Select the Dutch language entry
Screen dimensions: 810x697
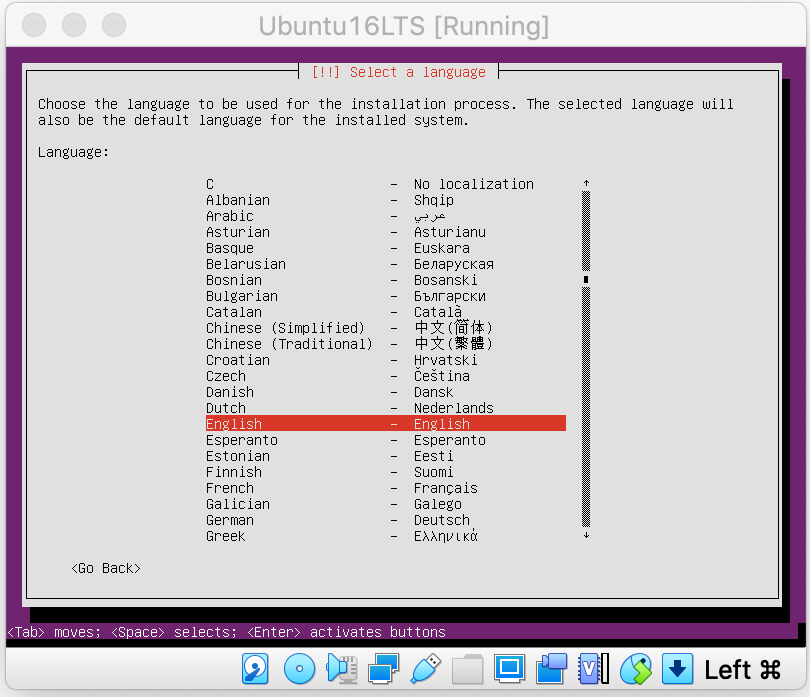pos(385,408)
